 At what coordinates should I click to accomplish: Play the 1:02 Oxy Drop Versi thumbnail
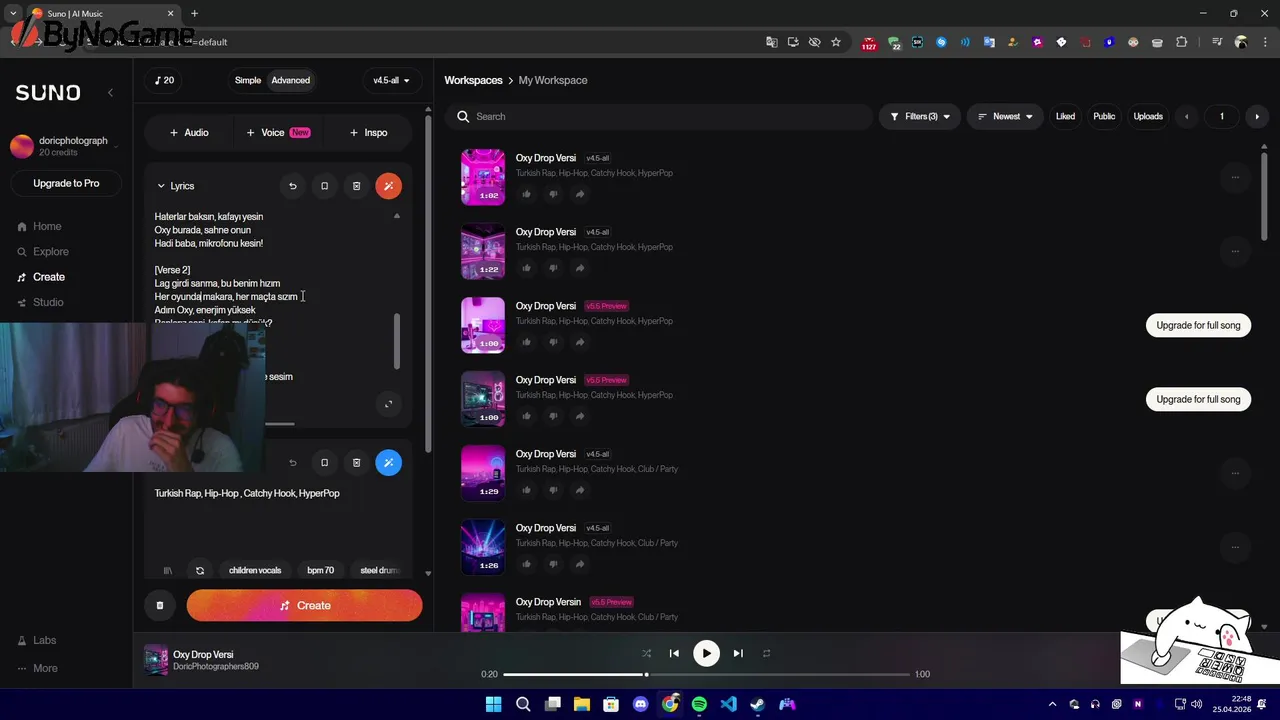click(x=483, y=177)
